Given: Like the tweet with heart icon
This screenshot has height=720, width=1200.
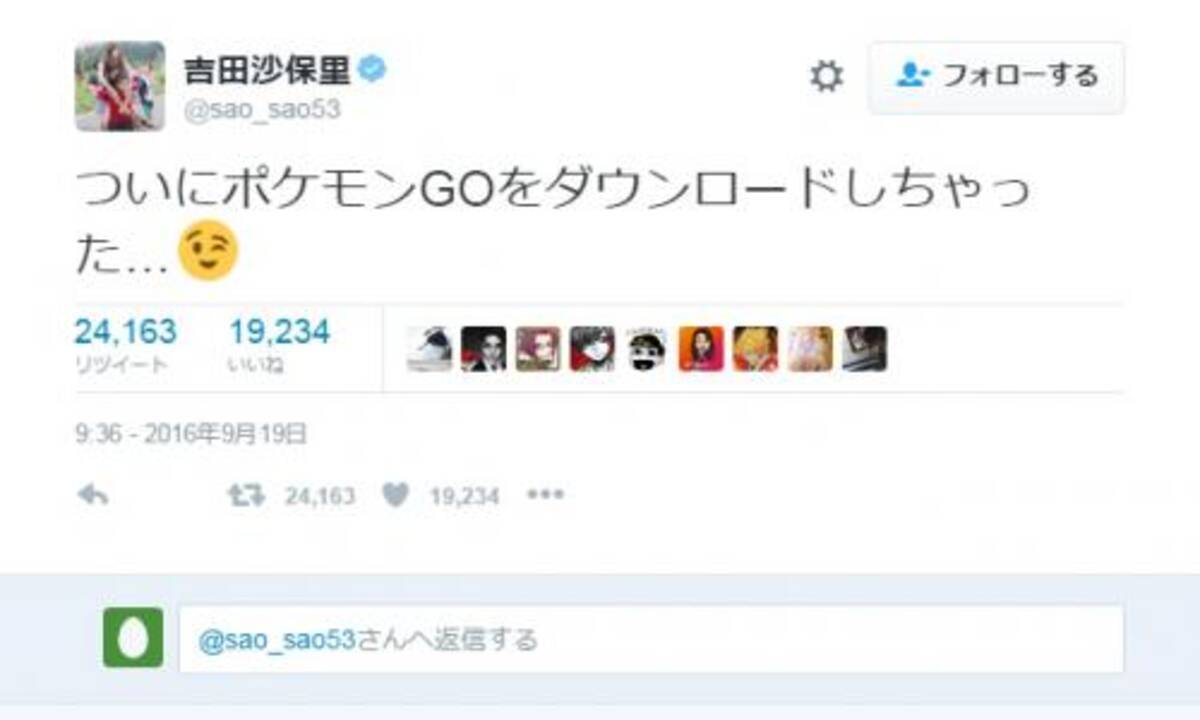Looking at the screenshot, I should [x=396, y=495].
